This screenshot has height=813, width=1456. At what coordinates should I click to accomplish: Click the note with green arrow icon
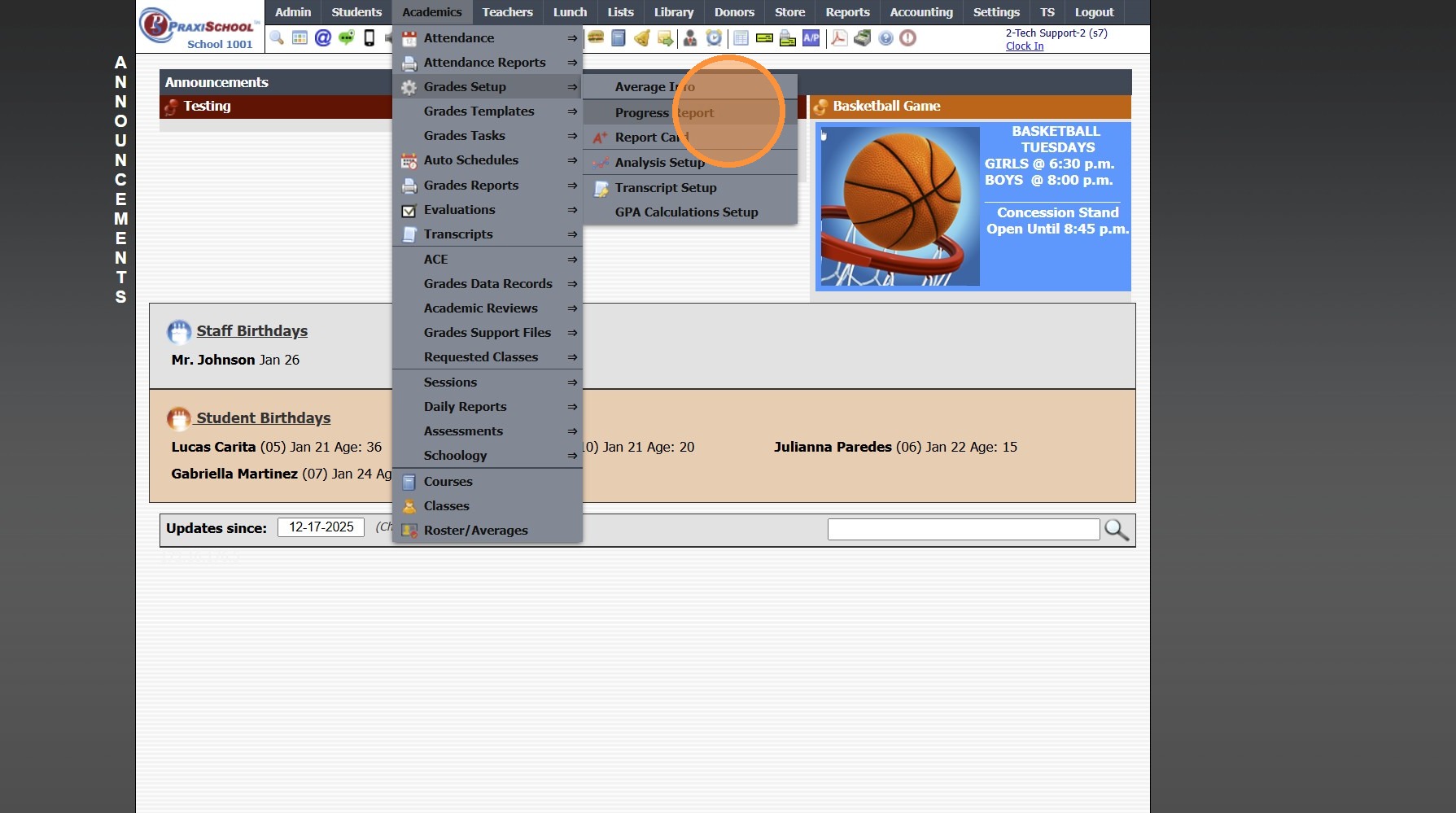click(x=666, y=38)
